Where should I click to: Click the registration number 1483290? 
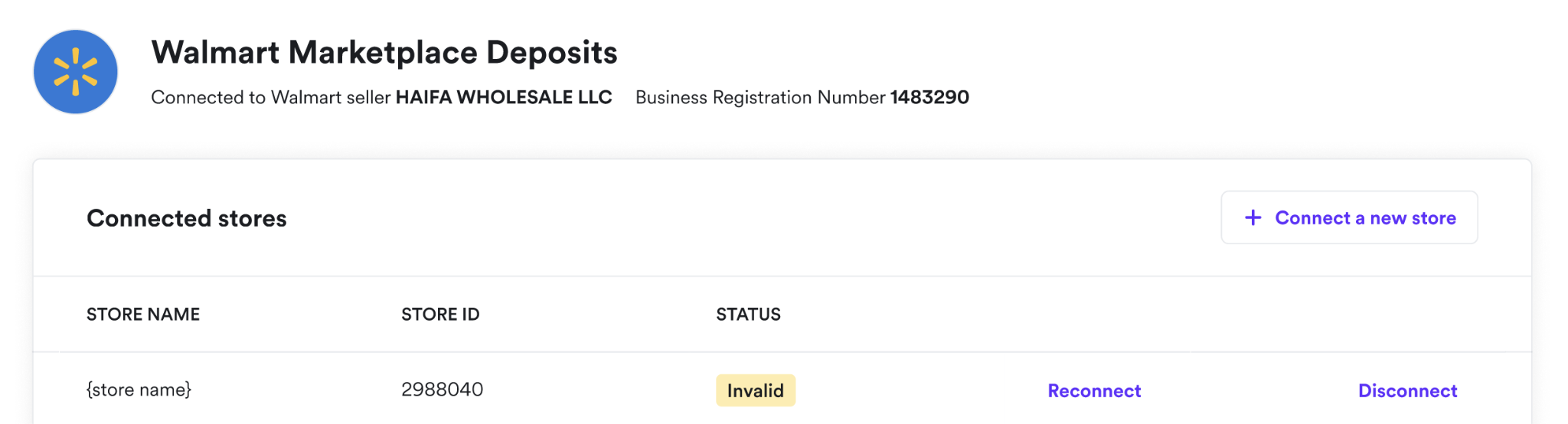[x=929, y=97]
